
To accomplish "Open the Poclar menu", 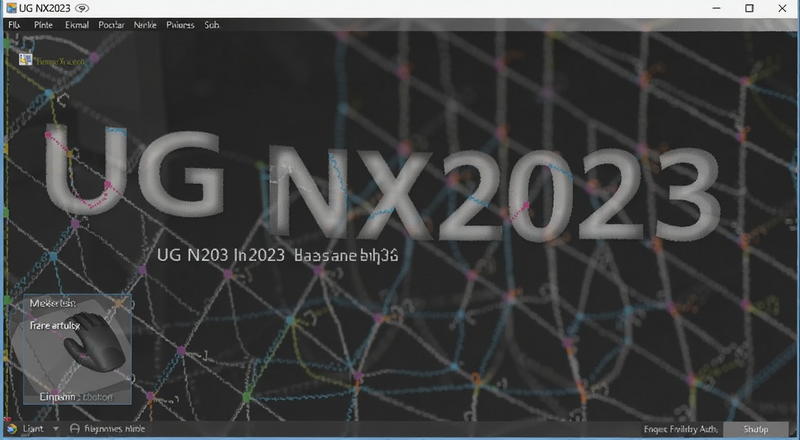I will [x=111, y=25].
